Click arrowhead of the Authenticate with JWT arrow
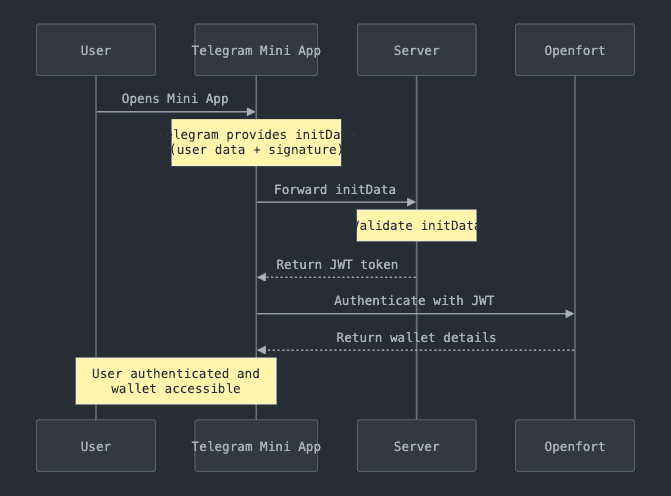Screen dimensions: 671x496 pos(569,314)
